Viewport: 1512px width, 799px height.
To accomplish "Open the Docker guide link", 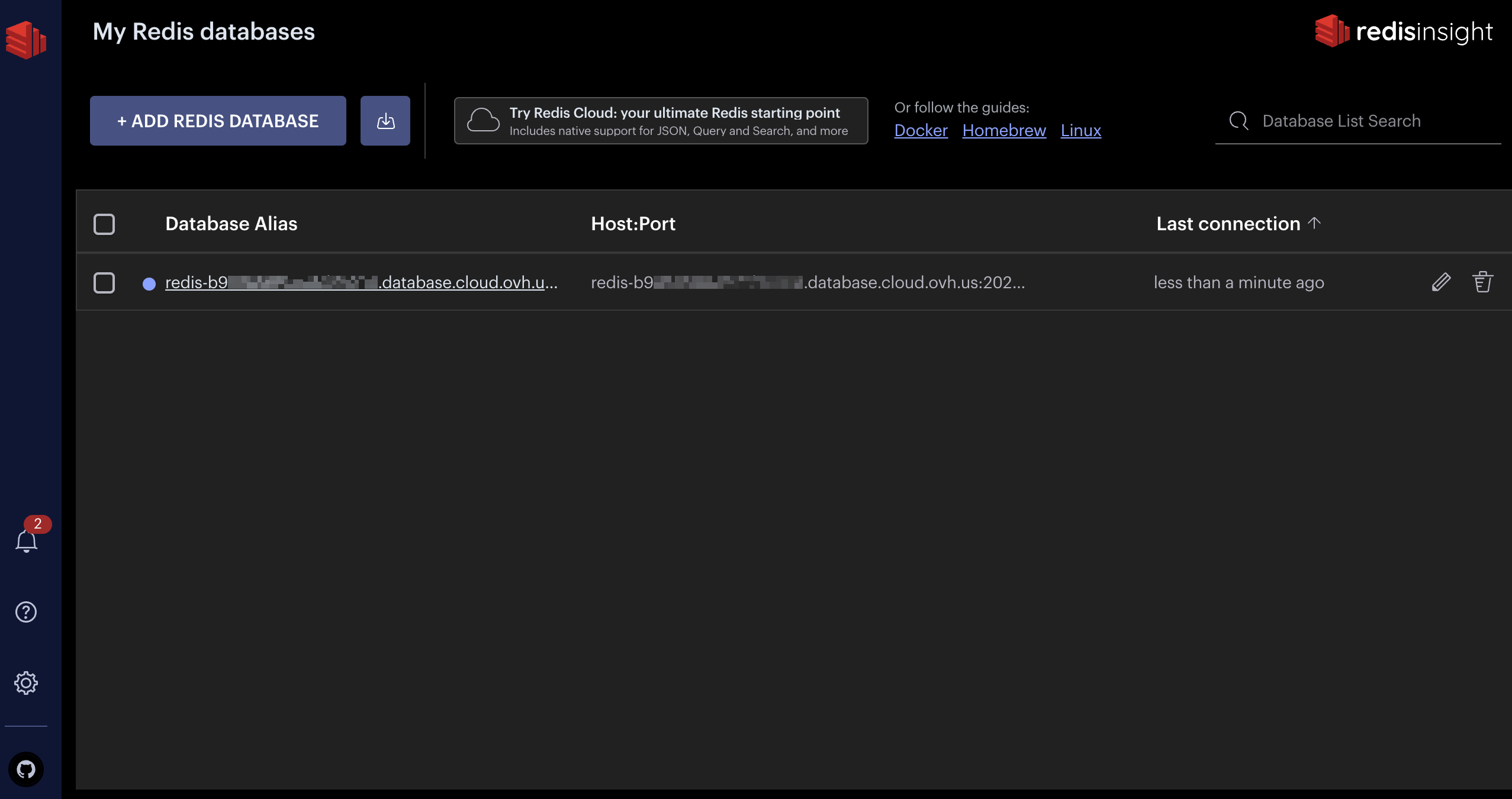I will pyautogui.click(x=921, y=130).
